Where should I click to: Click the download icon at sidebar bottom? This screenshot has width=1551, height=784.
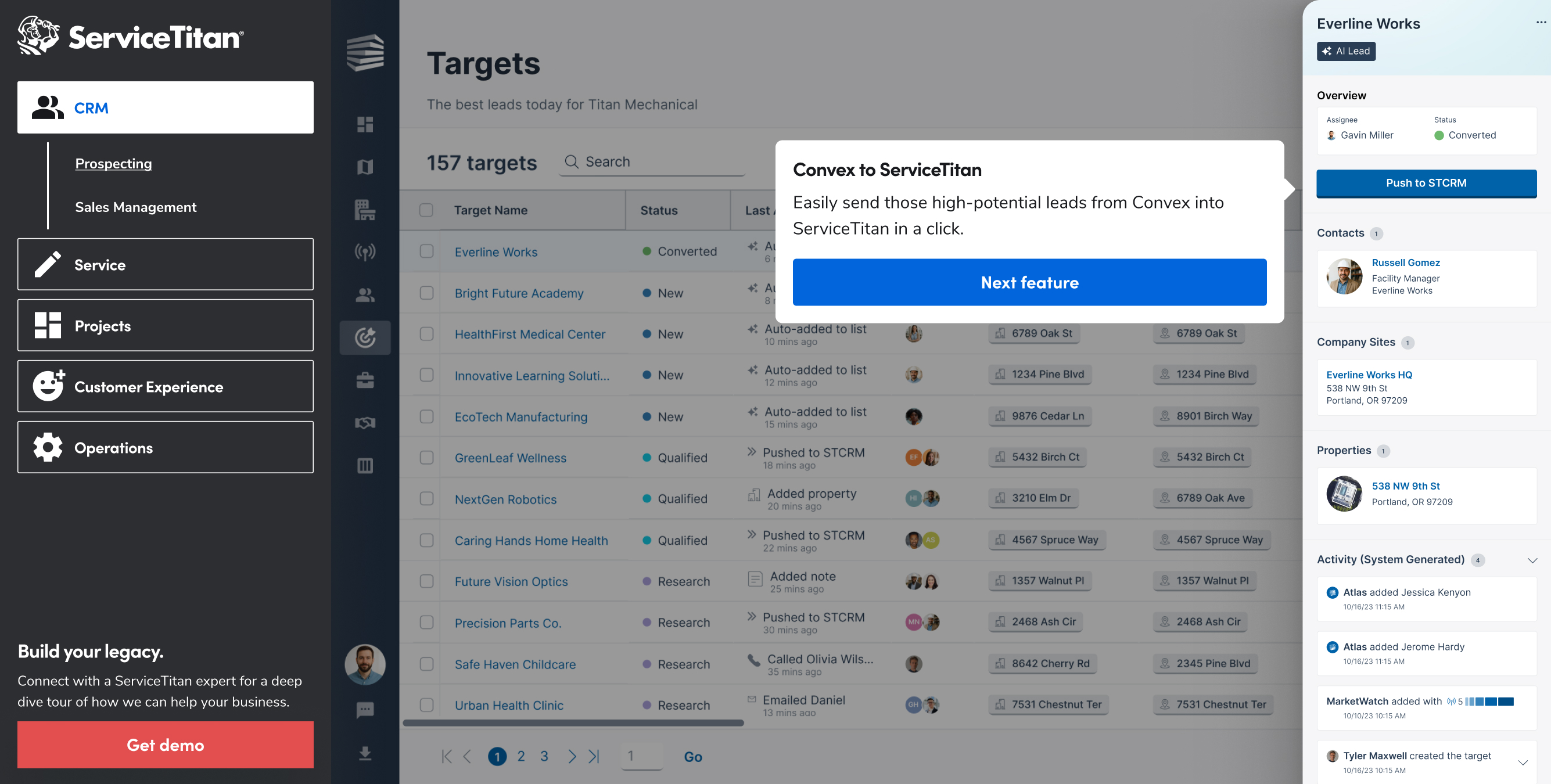(x=365, y=753)
